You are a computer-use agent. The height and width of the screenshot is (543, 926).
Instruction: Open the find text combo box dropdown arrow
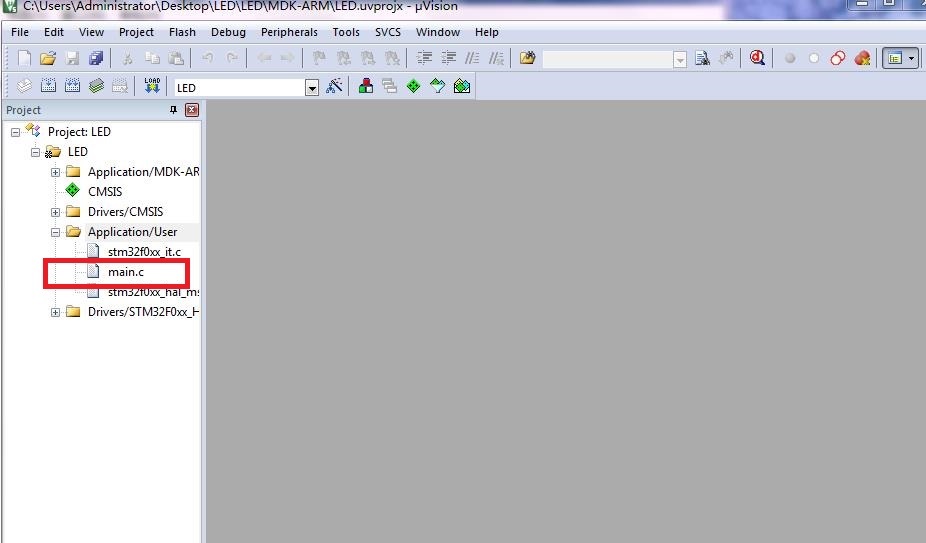coord(680,59)
